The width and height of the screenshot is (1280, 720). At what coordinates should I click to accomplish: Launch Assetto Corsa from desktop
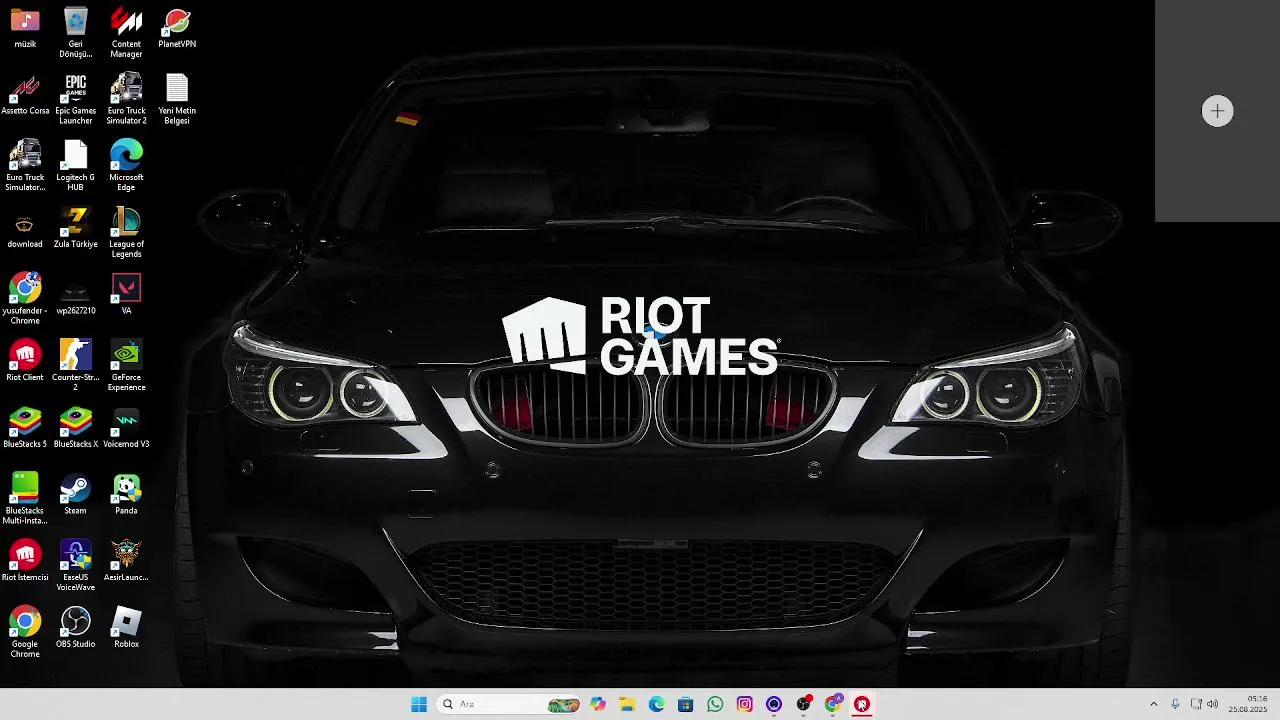[25, 94]
